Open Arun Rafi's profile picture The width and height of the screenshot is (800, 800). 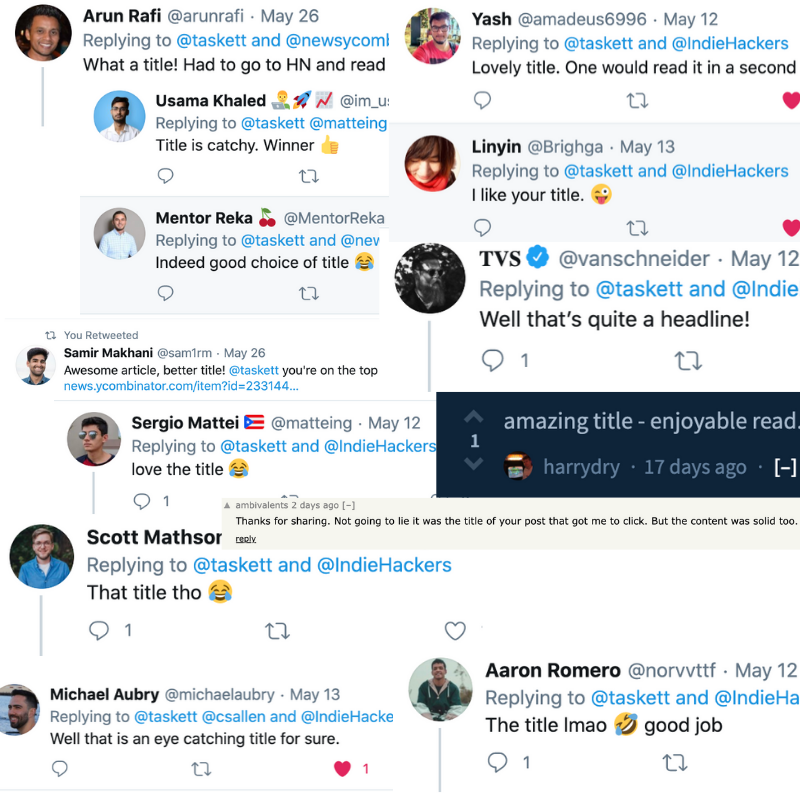click(x=43, y=33)
